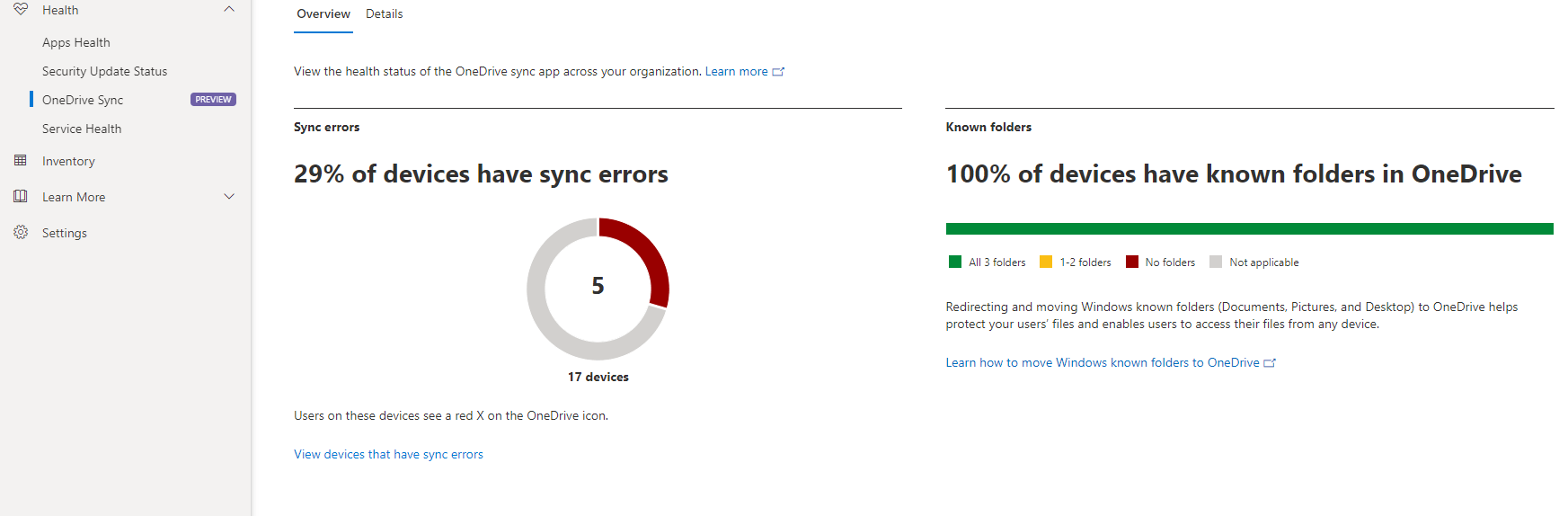
Task: Click 'Users on these devices see a red X' text
Action: [x=451, y=415]
